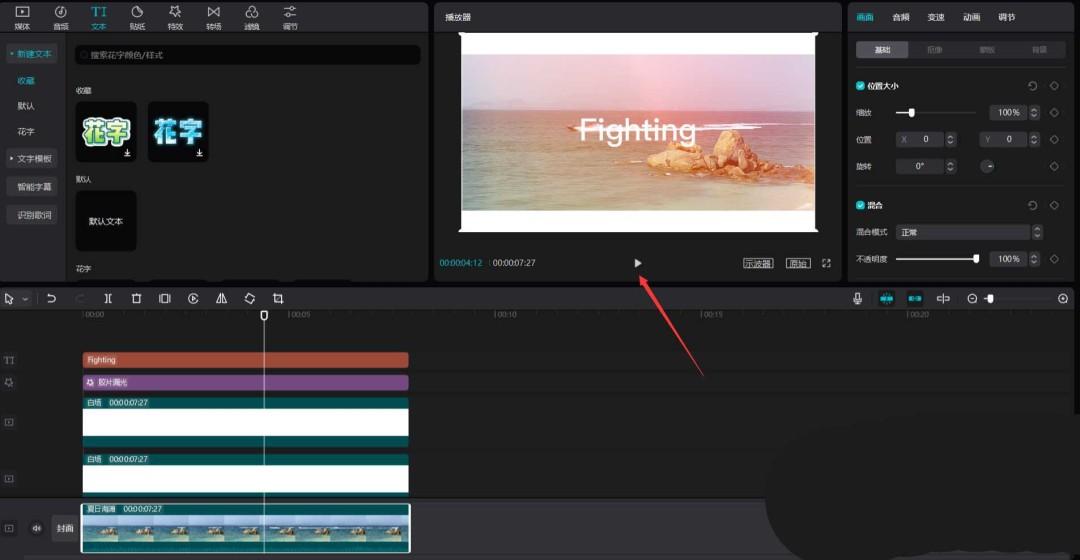Click the microphone record voiceover icon
Image resolution: width=1080 pixels, height=560 pixels.
click(x=857, y=299)
